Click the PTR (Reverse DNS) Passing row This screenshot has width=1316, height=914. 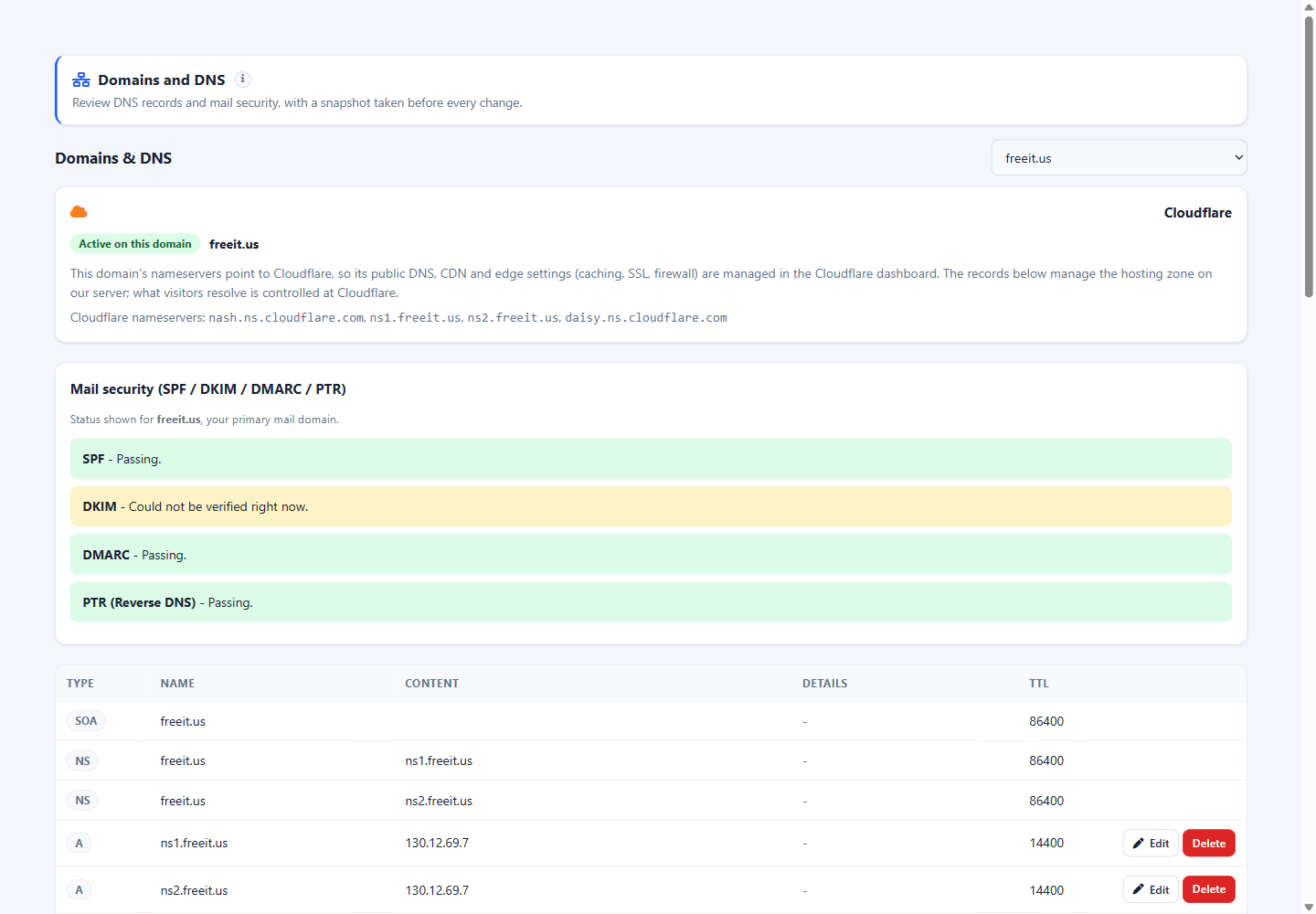(651, 602)
